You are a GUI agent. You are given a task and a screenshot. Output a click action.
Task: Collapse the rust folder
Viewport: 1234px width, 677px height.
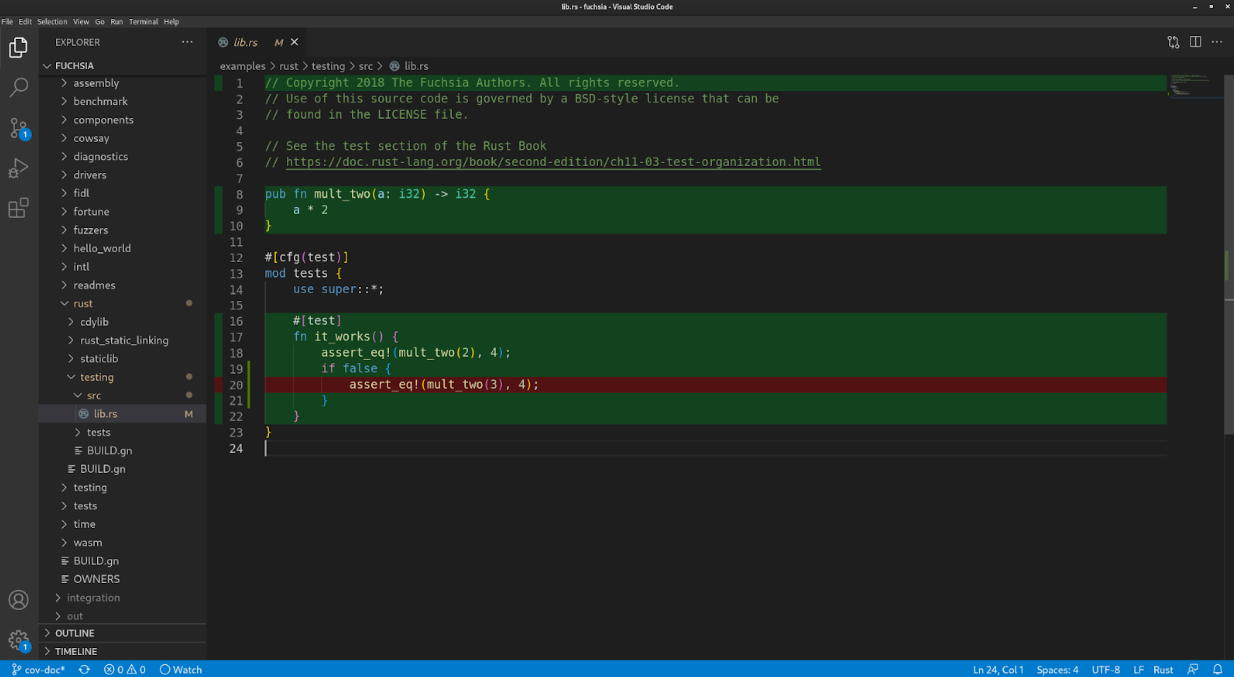(x=84, y=303)
